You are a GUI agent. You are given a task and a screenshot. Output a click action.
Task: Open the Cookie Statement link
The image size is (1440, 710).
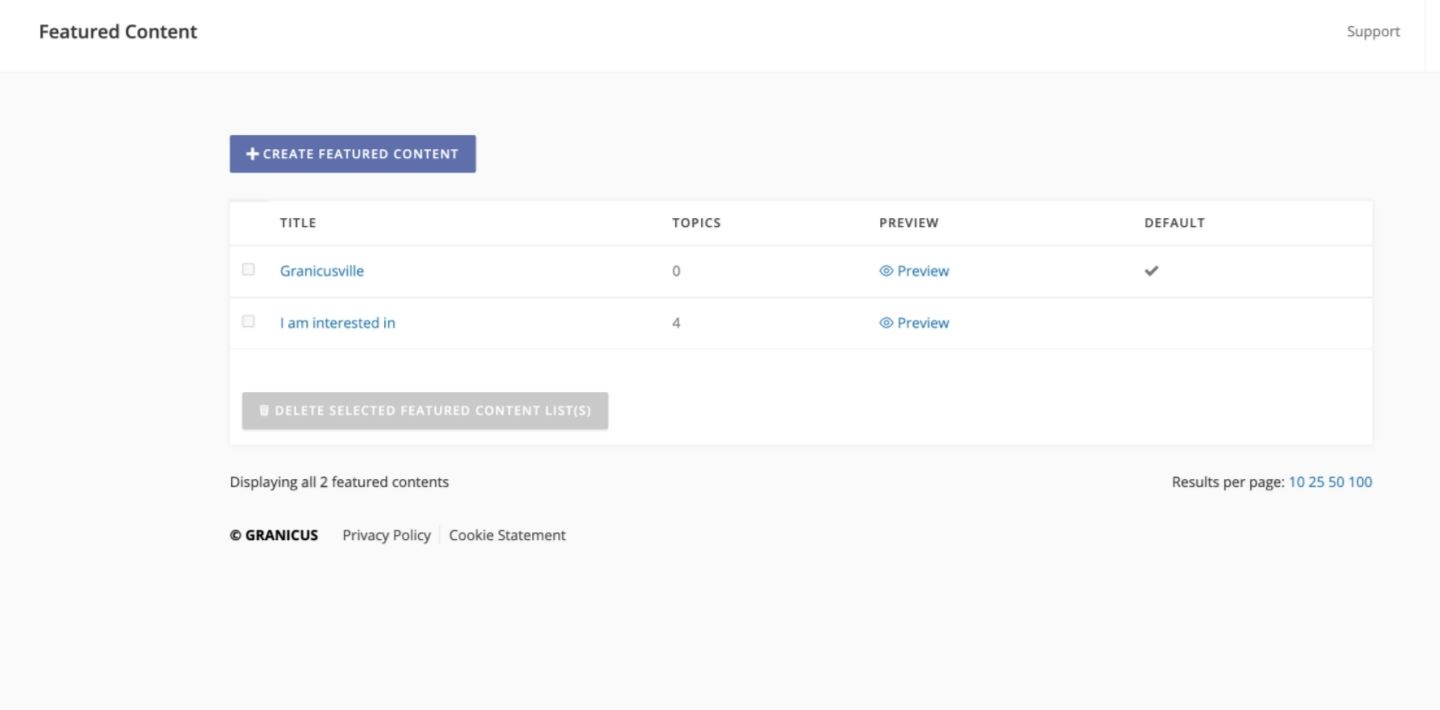pyautogui.click(x=507, y=534)
